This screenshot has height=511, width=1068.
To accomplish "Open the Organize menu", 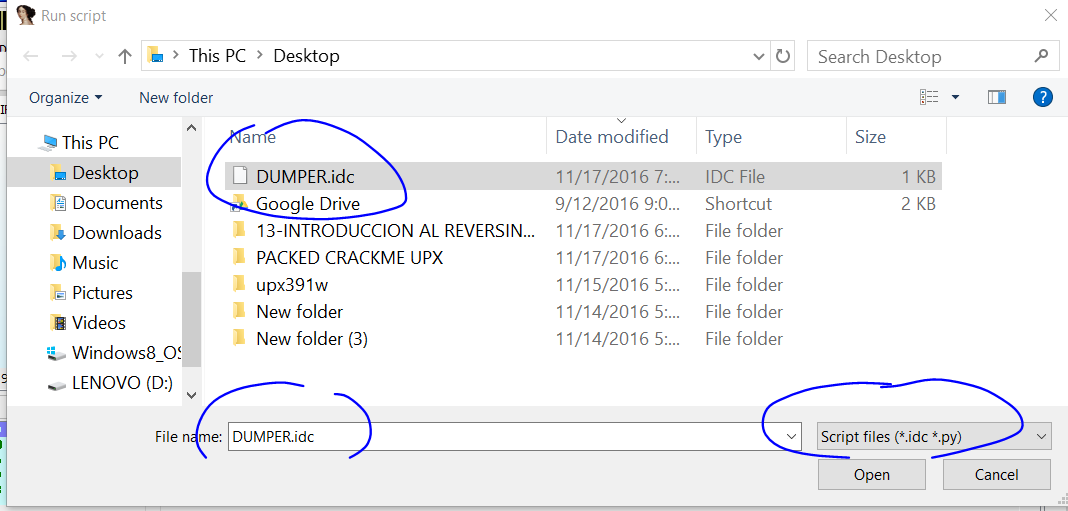I will pos(65,98).
